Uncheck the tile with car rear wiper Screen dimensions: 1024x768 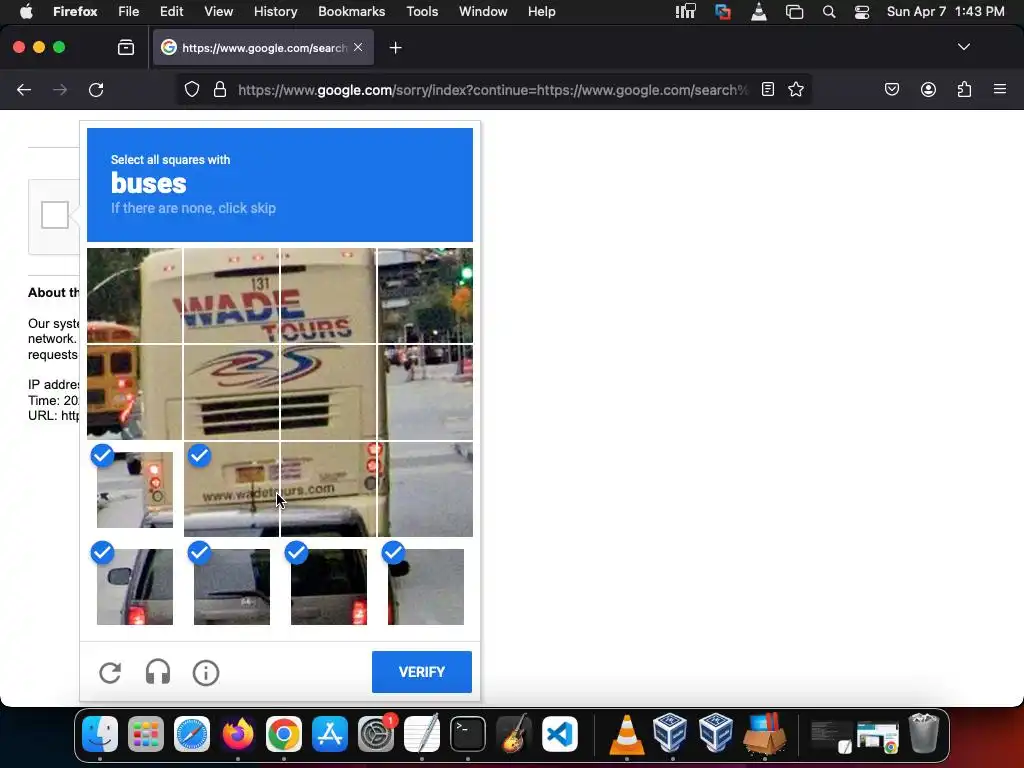(231, 586)
